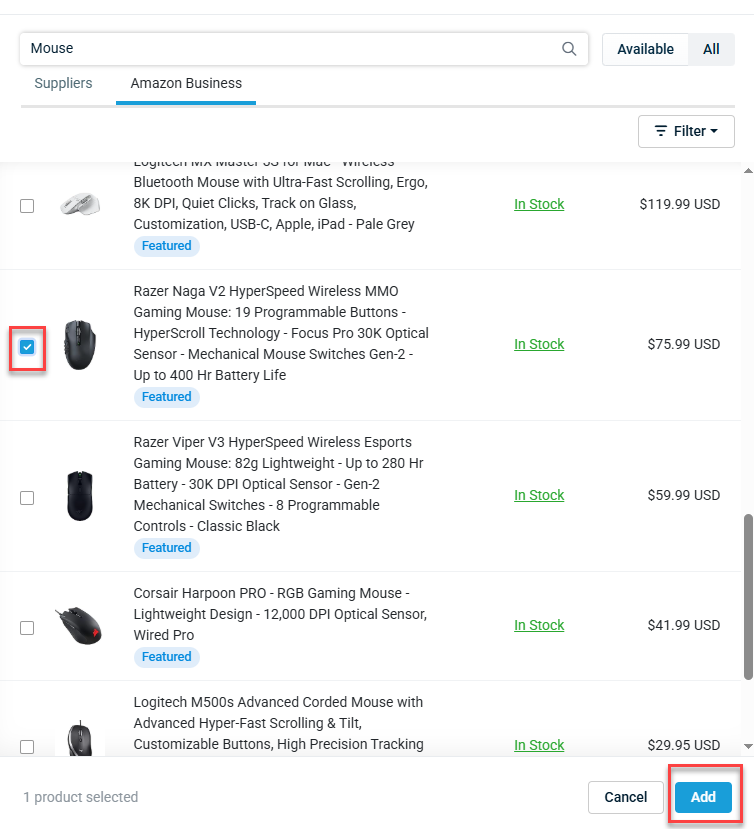Screen dimensions: 754x829
Task: Check the Corsair Harpoon PRO checkbox
Action: click(x=27, y=628)
